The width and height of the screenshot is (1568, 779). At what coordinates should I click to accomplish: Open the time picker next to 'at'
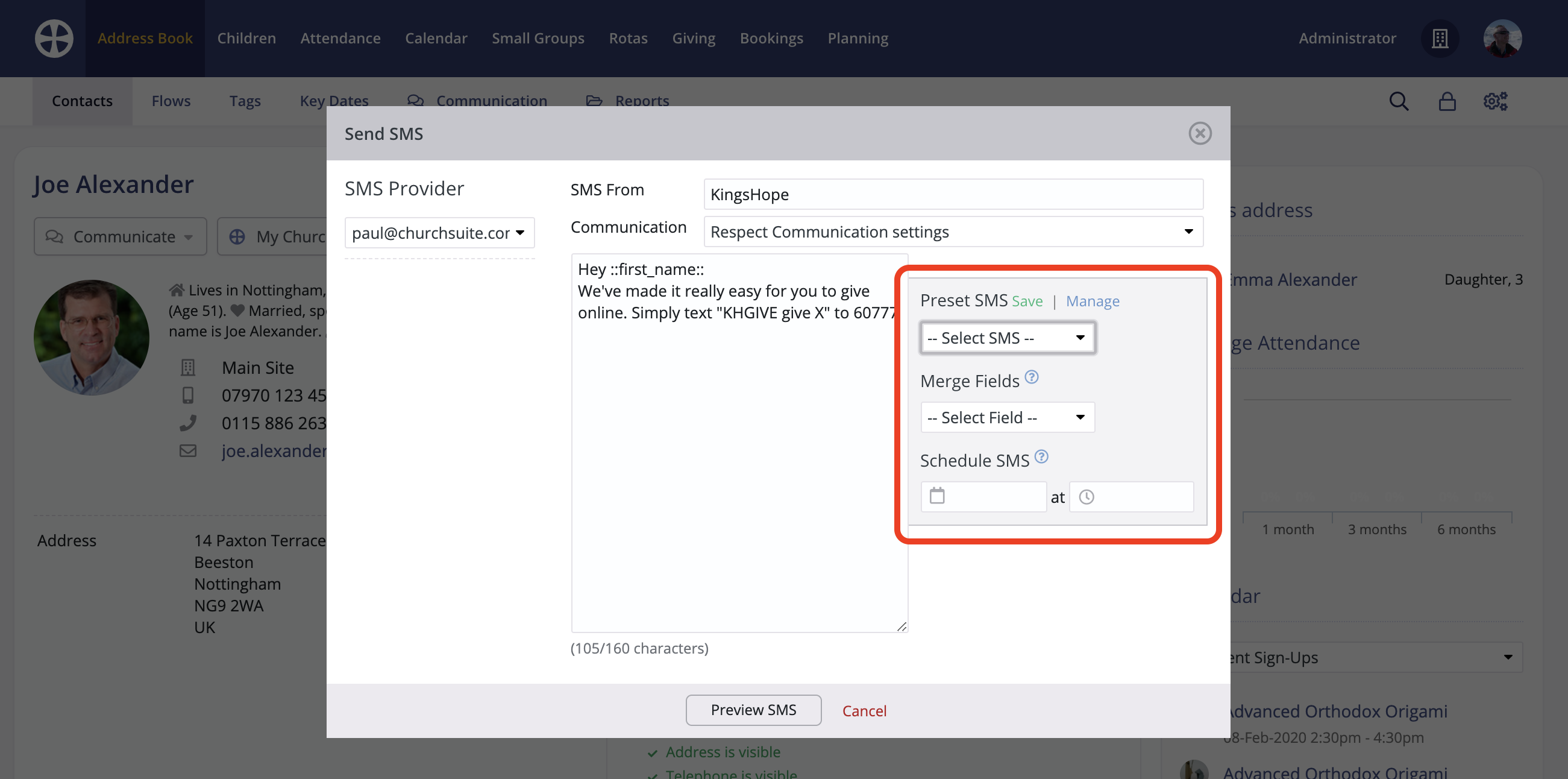click(1087, 497)
